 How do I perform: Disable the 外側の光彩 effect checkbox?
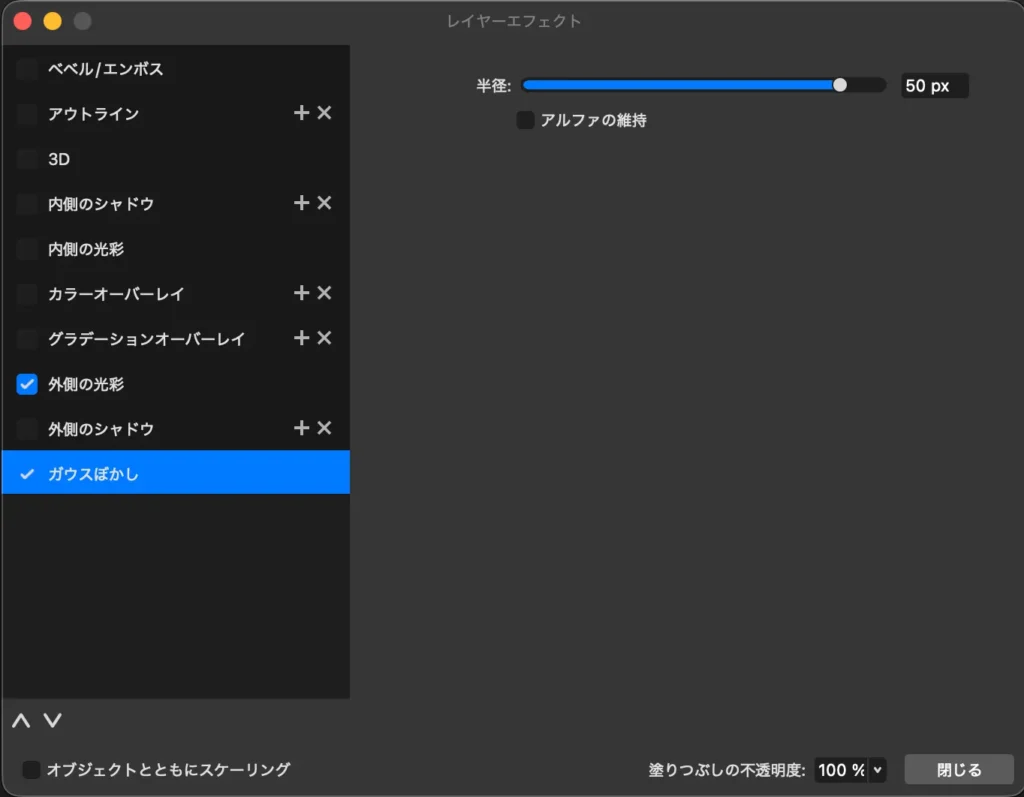point(26,384)
